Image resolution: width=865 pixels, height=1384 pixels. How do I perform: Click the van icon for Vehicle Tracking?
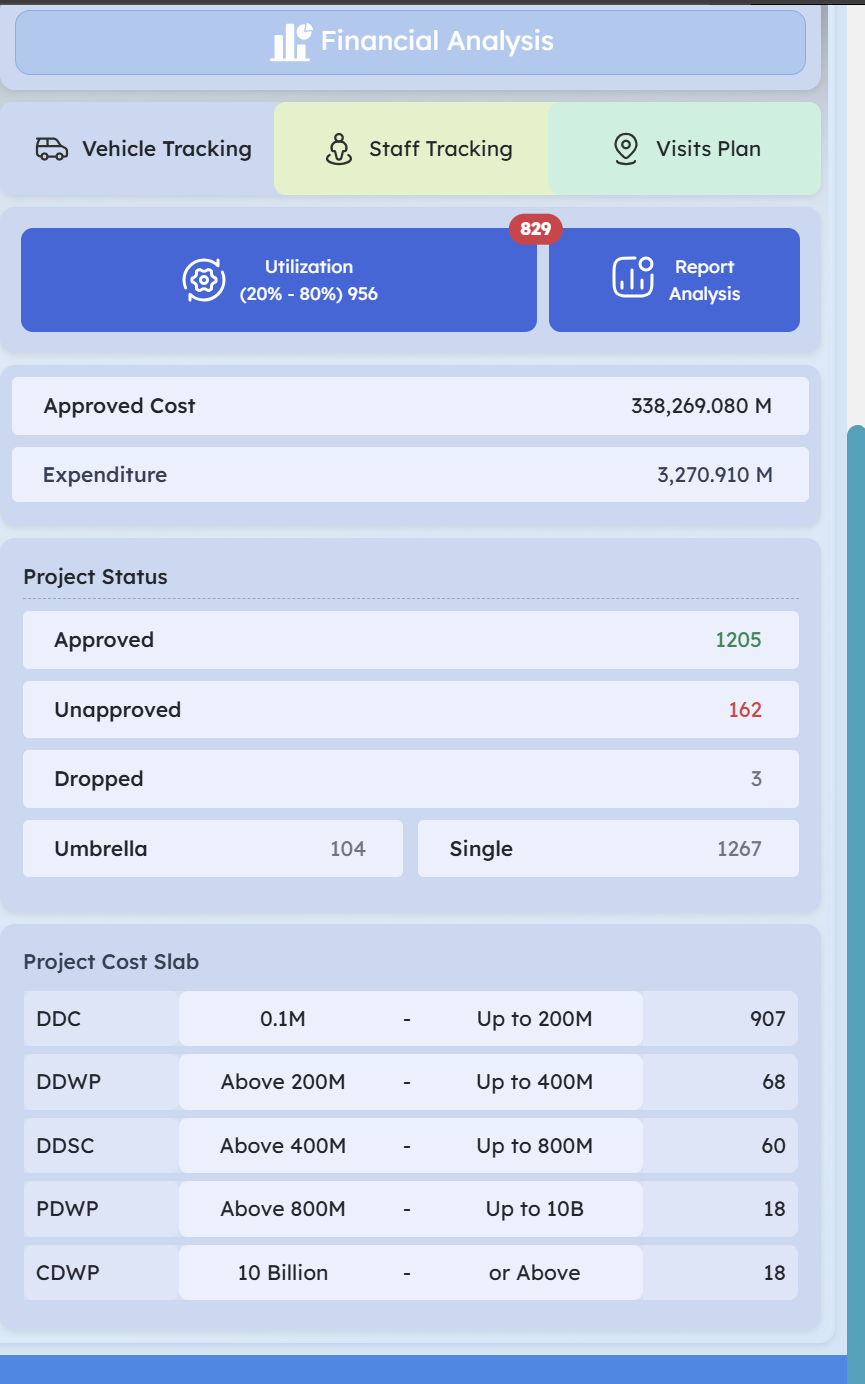[52, 149]
